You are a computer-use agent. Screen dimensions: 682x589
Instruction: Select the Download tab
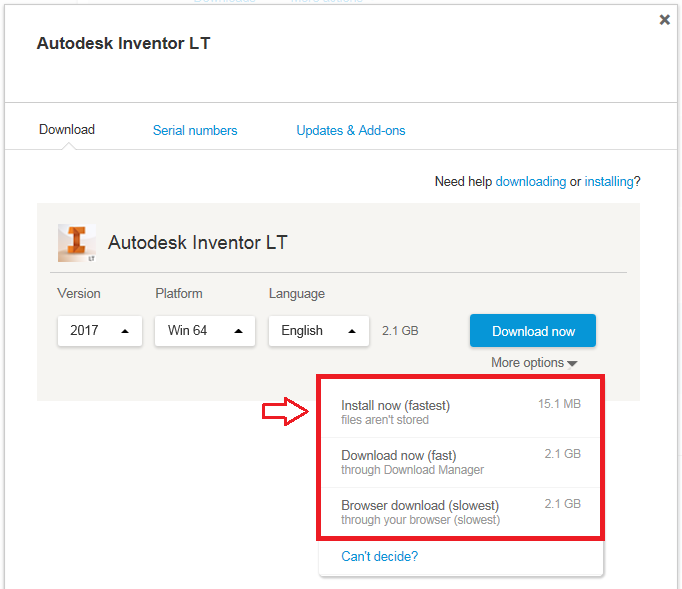(x=67, y=130)
